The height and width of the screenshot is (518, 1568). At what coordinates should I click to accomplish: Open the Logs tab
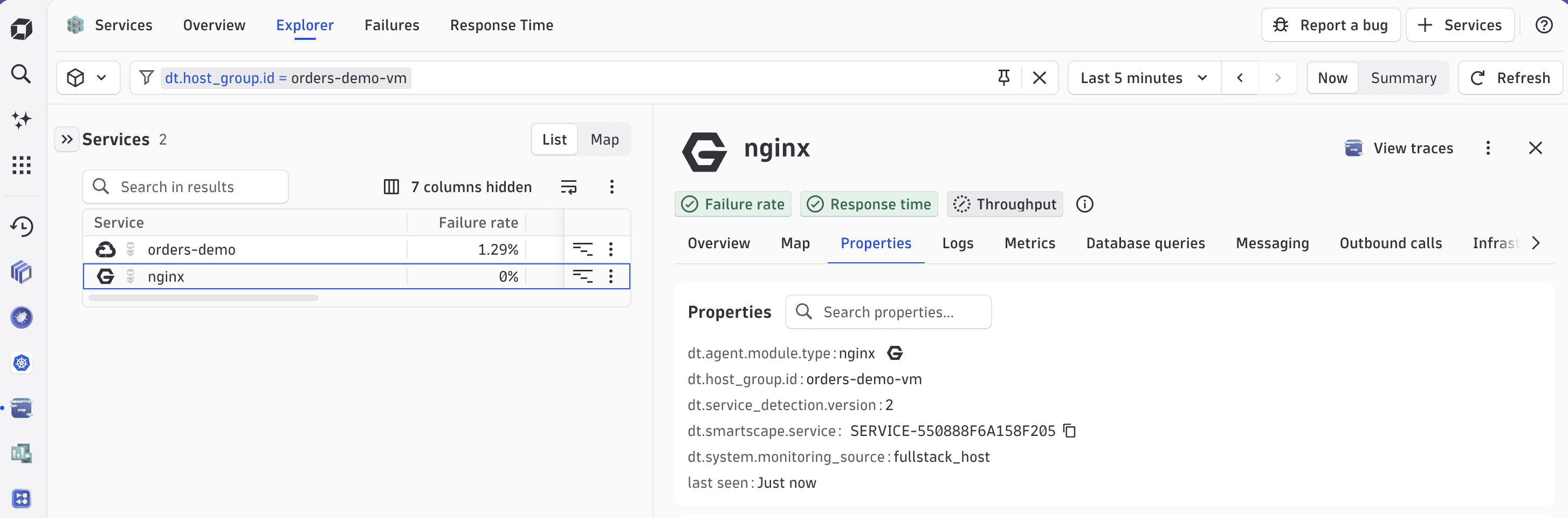pyautogui.click(x=958, y=243)
